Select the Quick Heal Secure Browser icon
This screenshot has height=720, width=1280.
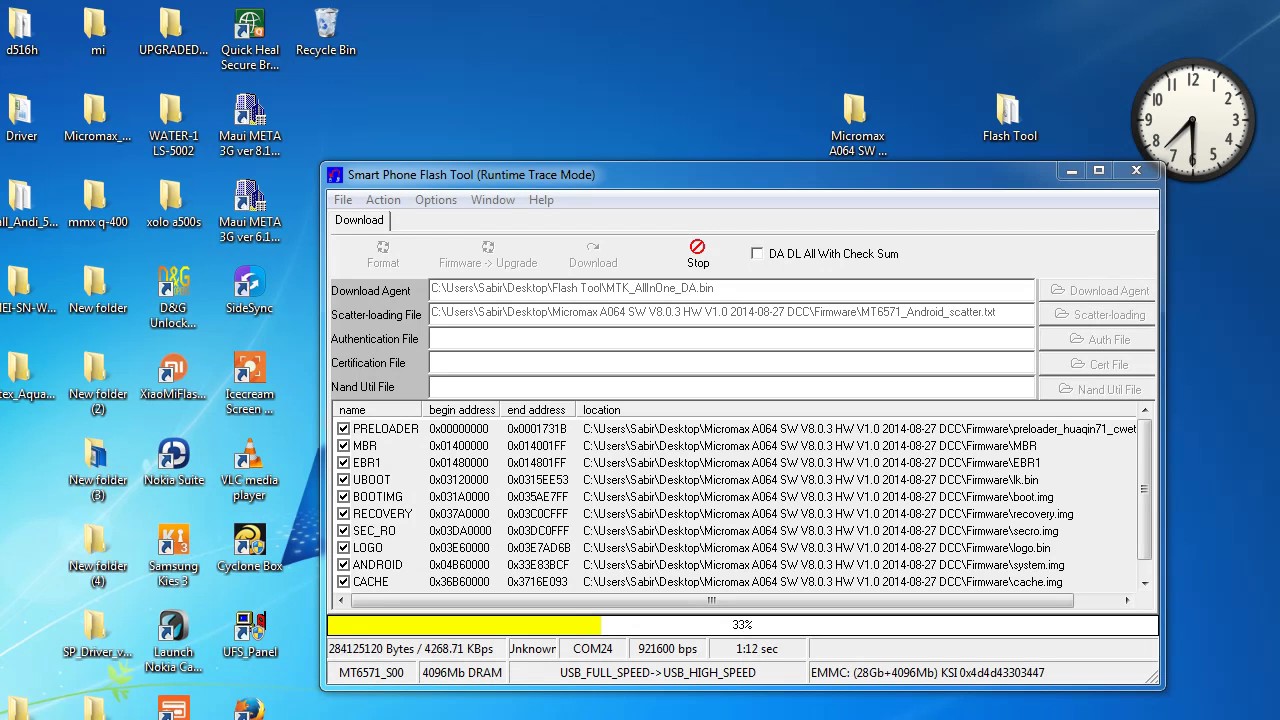(x=250, y=40)
